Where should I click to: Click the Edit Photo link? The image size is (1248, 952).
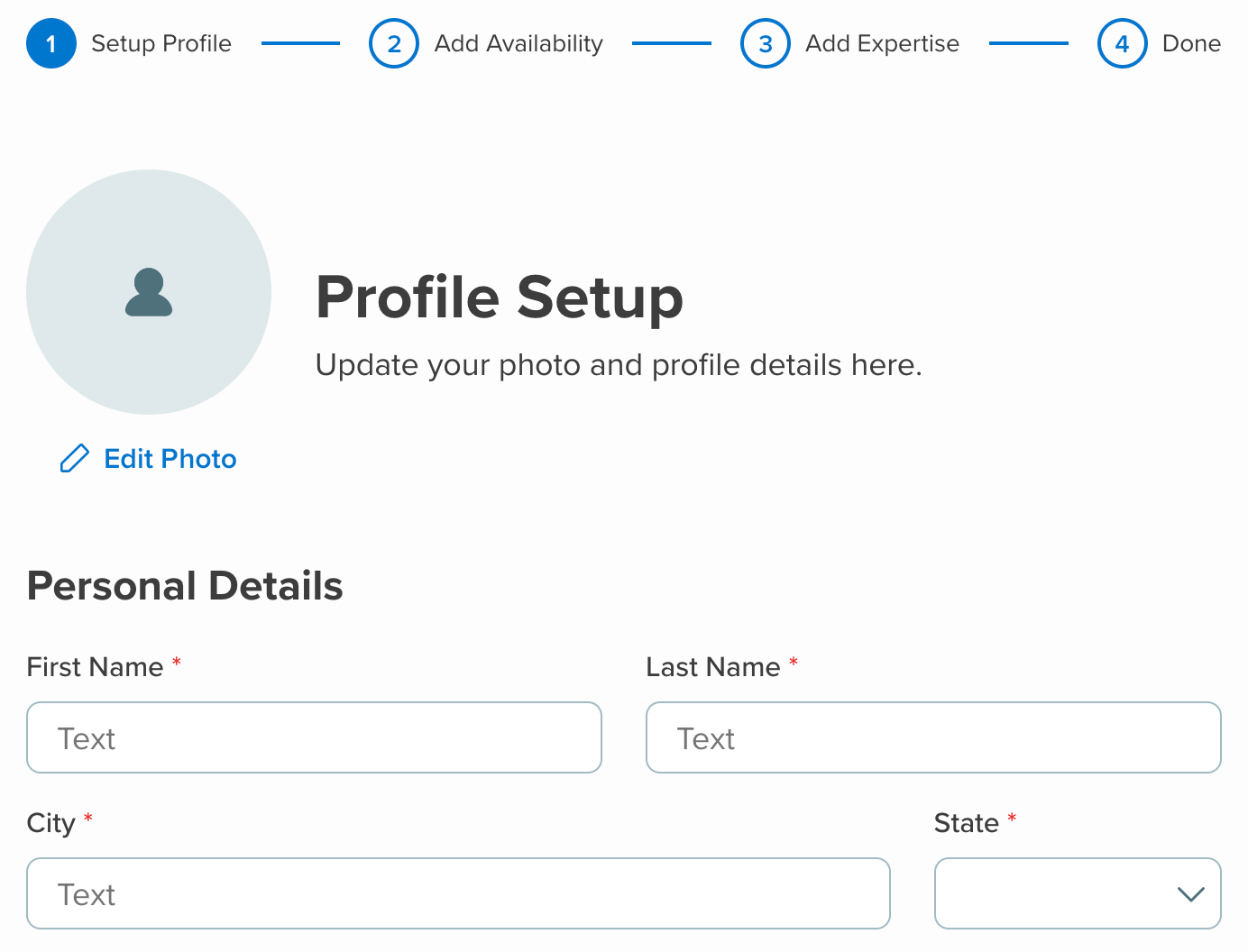click(x=170, y=459)
